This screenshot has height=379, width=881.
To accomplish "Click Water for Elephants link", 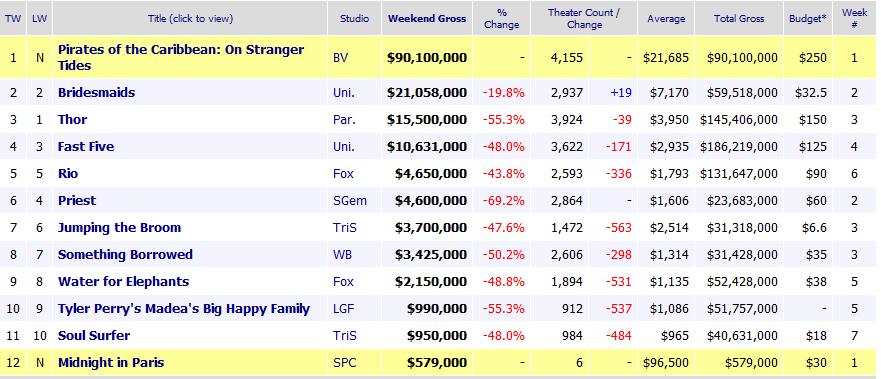I will click(123, 281).
